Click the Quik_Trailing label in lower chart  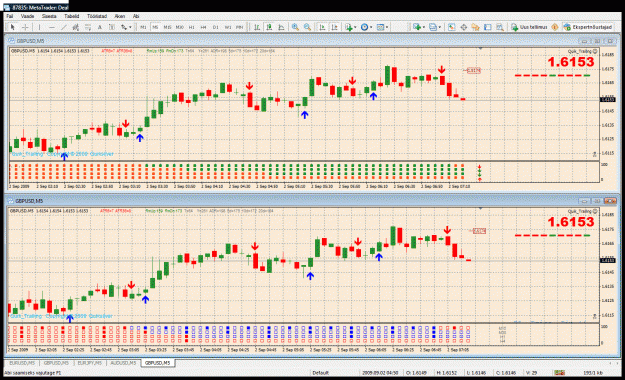pyautogui.click(x=582, y=211)
